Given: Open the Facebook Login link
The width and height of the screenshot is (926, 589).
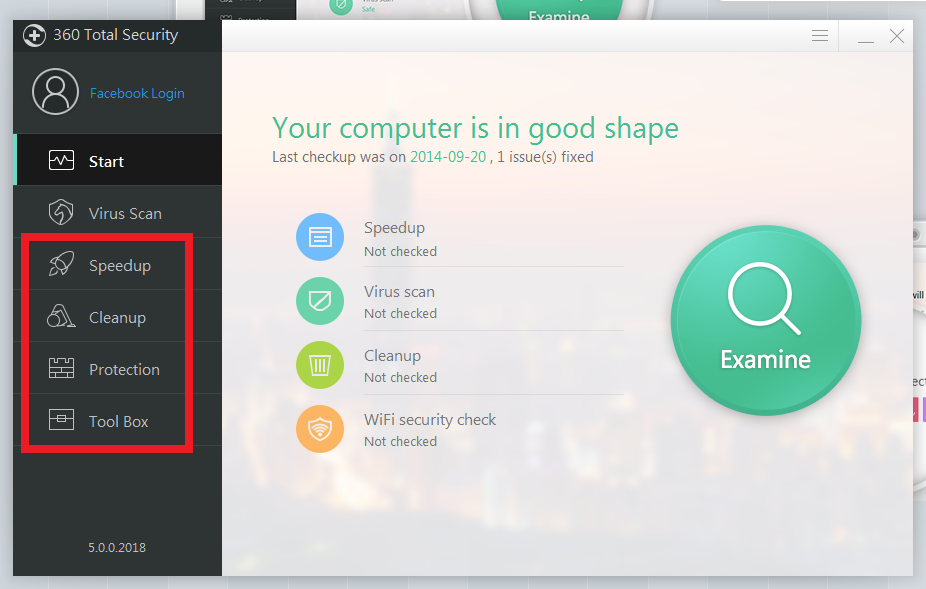Looking at the screenshot, I should [x=137, y=93].
